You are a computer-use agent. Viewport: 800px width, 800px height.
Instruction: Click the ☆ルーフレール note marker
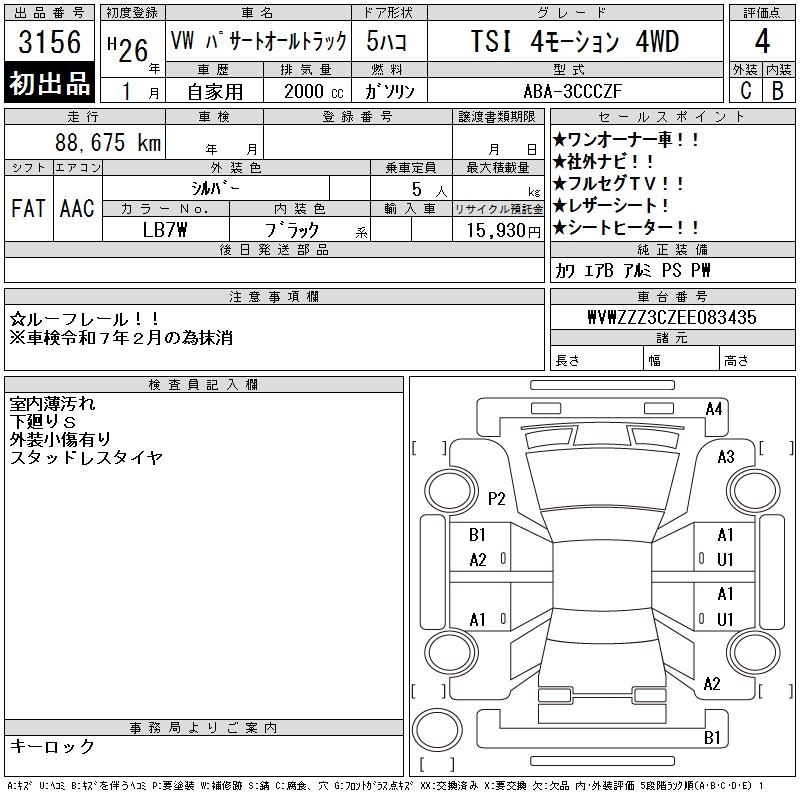tap(18, 319)
